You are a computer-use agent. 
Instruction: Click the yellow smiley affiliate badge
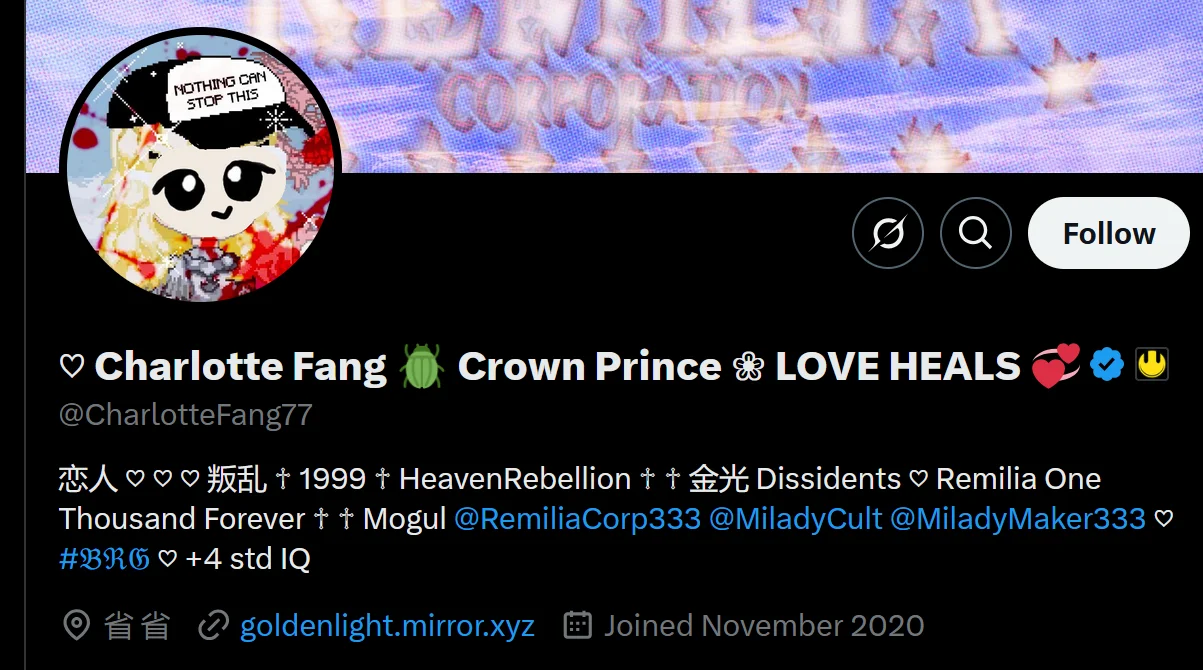pos(1152,364)
